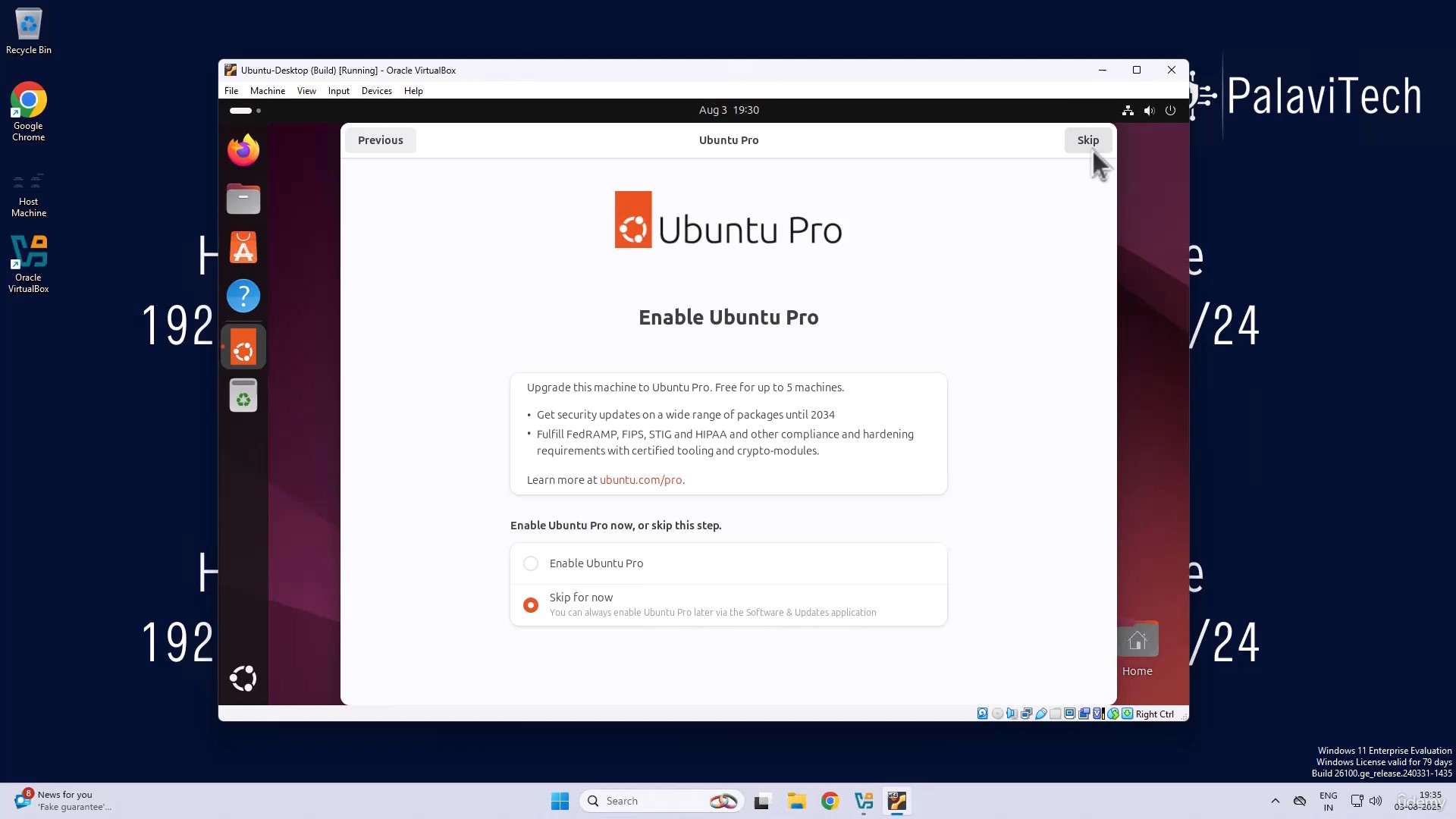Image resolution: width=1456 pixels, height=819 pixels.
Task: Click the audio indicator in VirtualBox status bar
Action: 1012,714
